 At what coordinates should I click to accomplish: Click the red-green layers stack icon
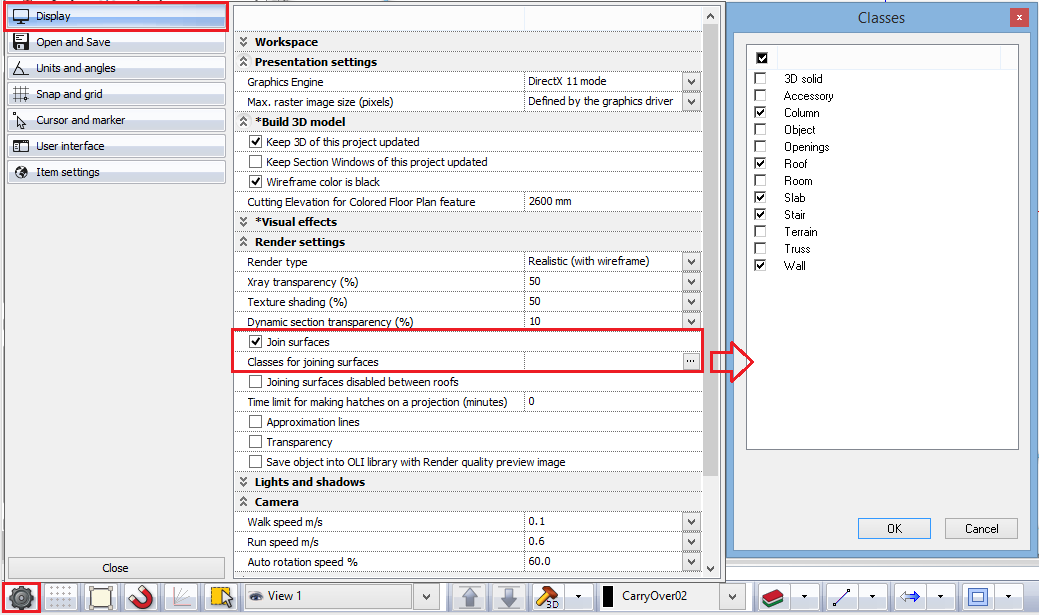(x=773, y=597)
